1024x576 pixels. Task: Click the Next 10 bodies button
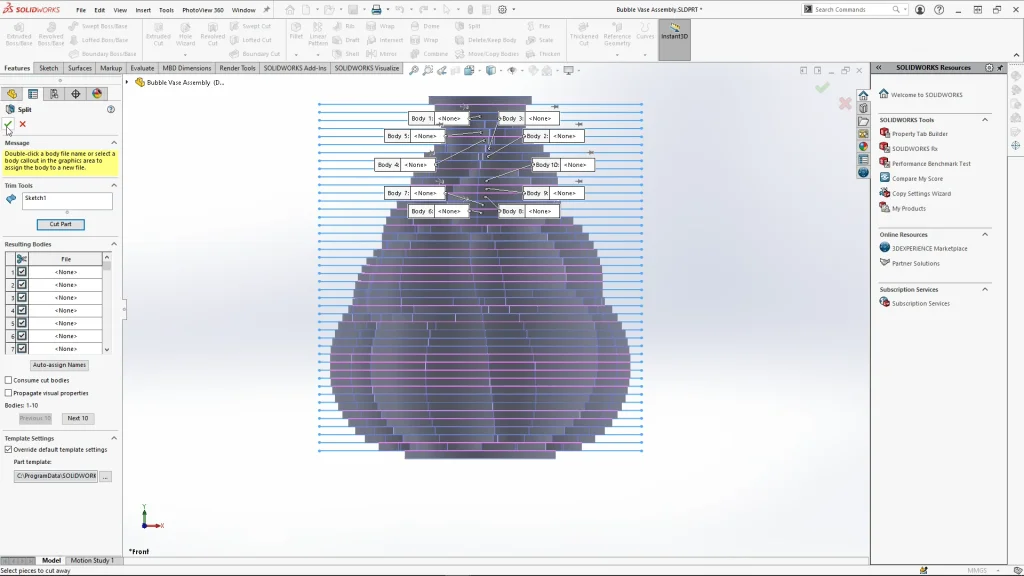coord(78,418)
